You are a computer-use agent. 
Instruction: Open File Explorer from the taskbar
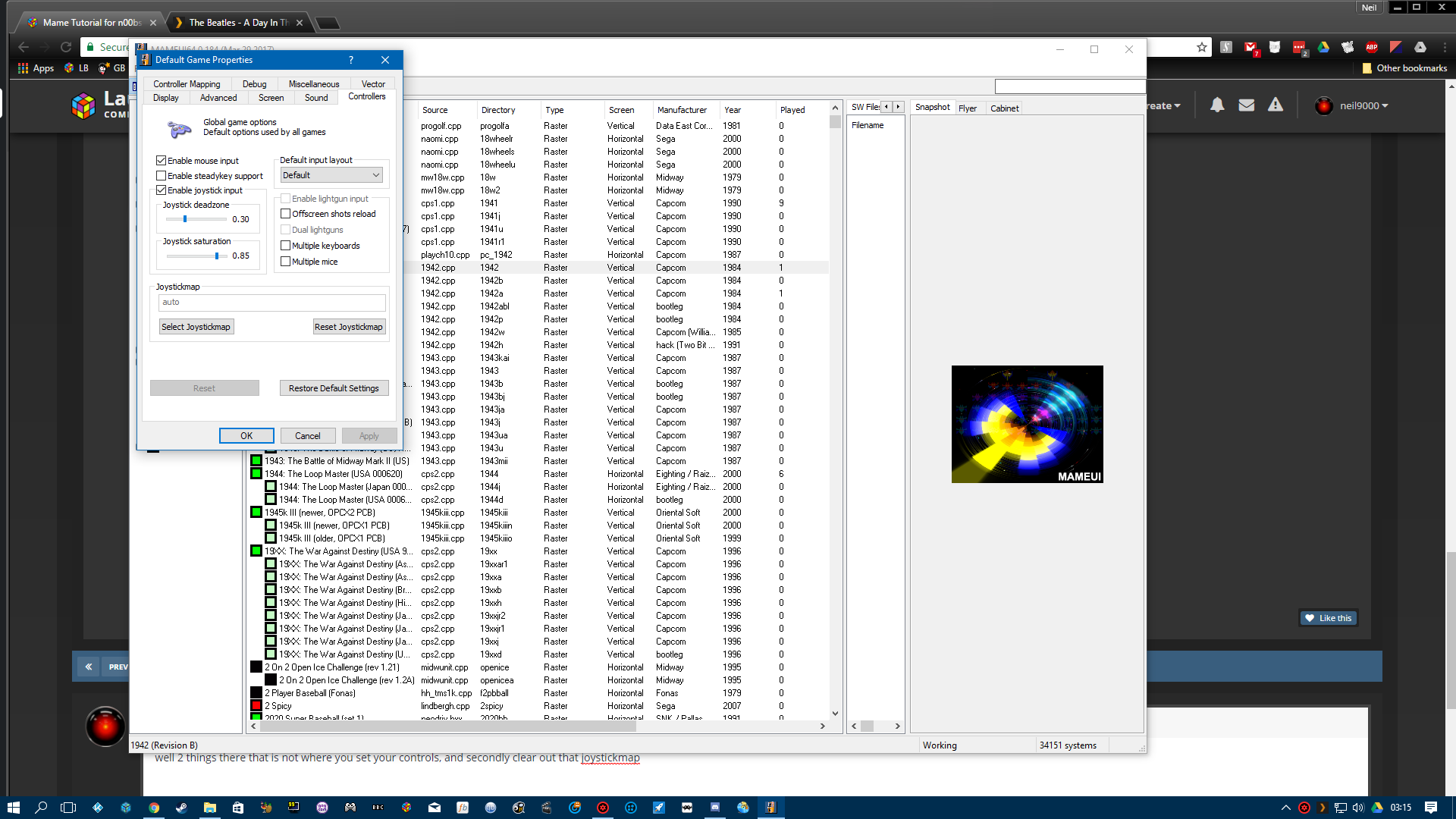210,808
